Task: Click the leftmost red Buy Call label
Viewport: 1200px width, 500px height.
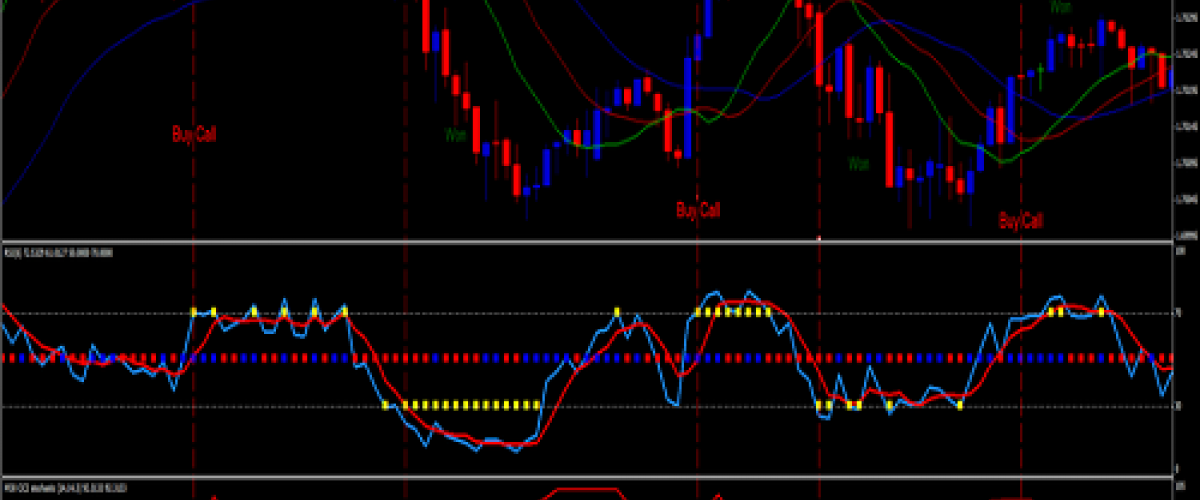Action: click(x=193, y=134)
